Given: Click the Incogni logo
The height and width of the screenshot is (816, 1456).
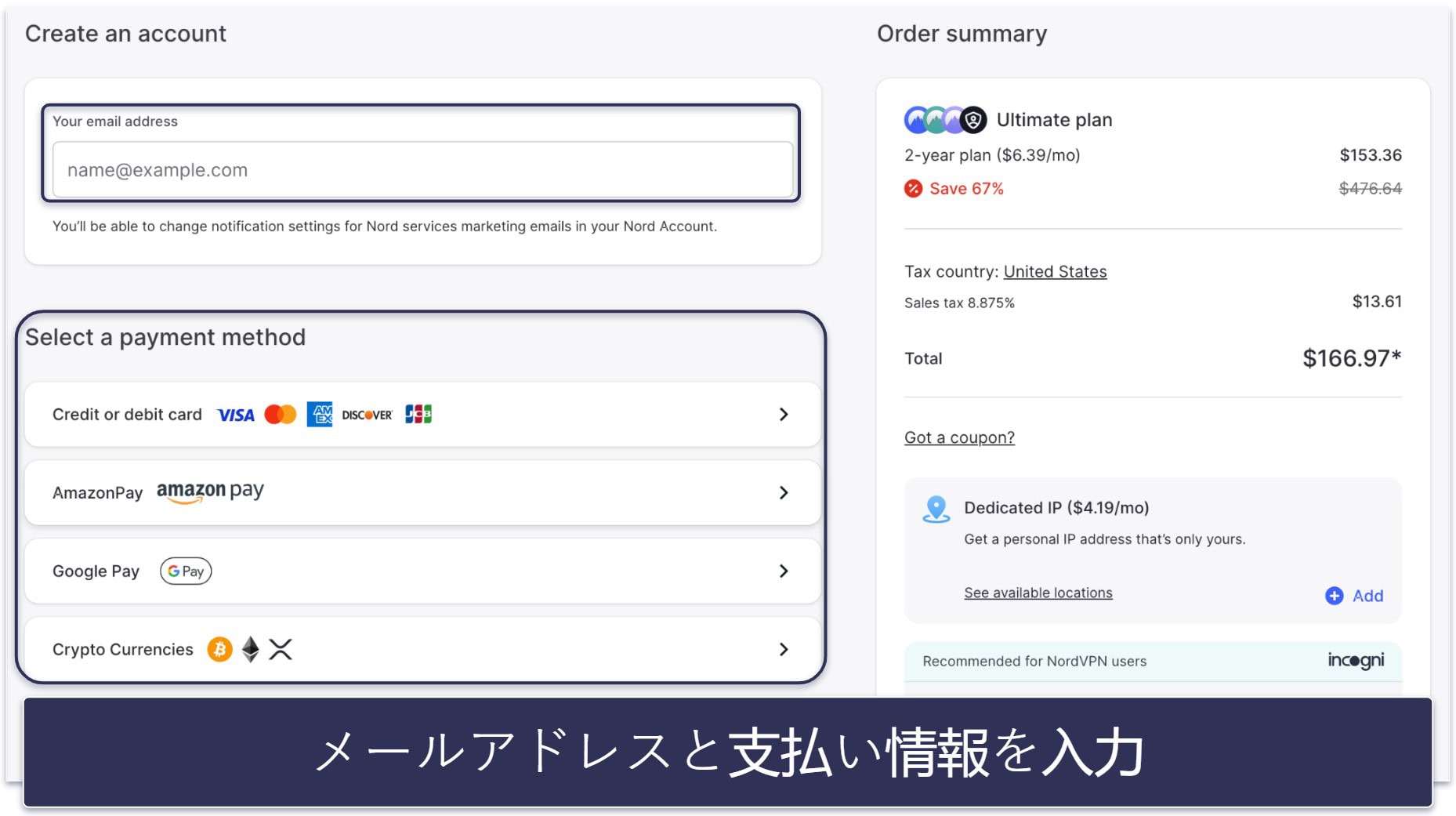Looking at the screenshot, I should [1356, 660].
